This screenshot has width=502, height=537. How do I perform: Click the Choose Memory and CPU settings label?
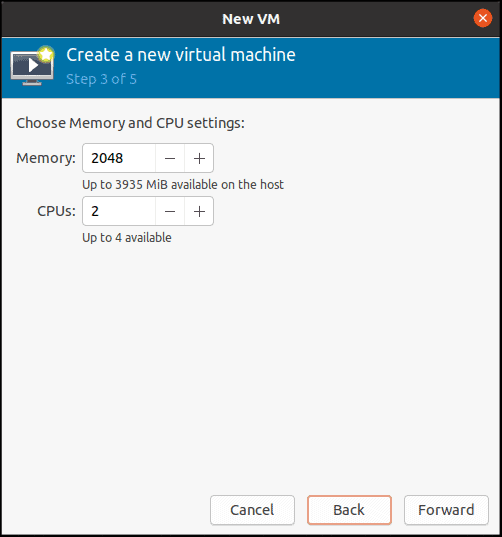click(130, 123)
